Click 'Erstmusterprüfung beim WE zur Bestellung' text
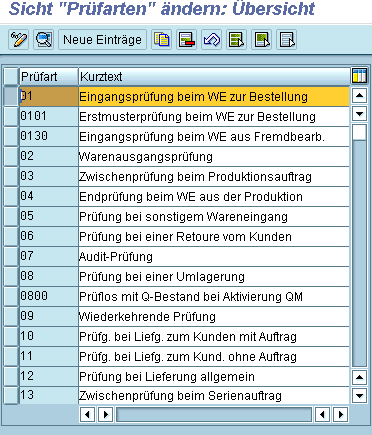The width and height of the screenshot is (372, 435). 197,117
